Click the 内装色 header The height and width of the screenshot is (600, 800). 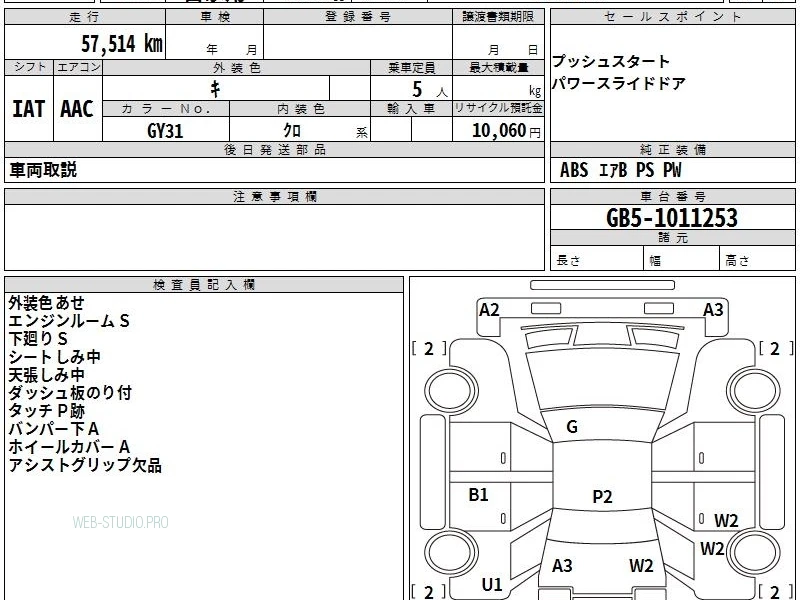click(x=301, y=109)
